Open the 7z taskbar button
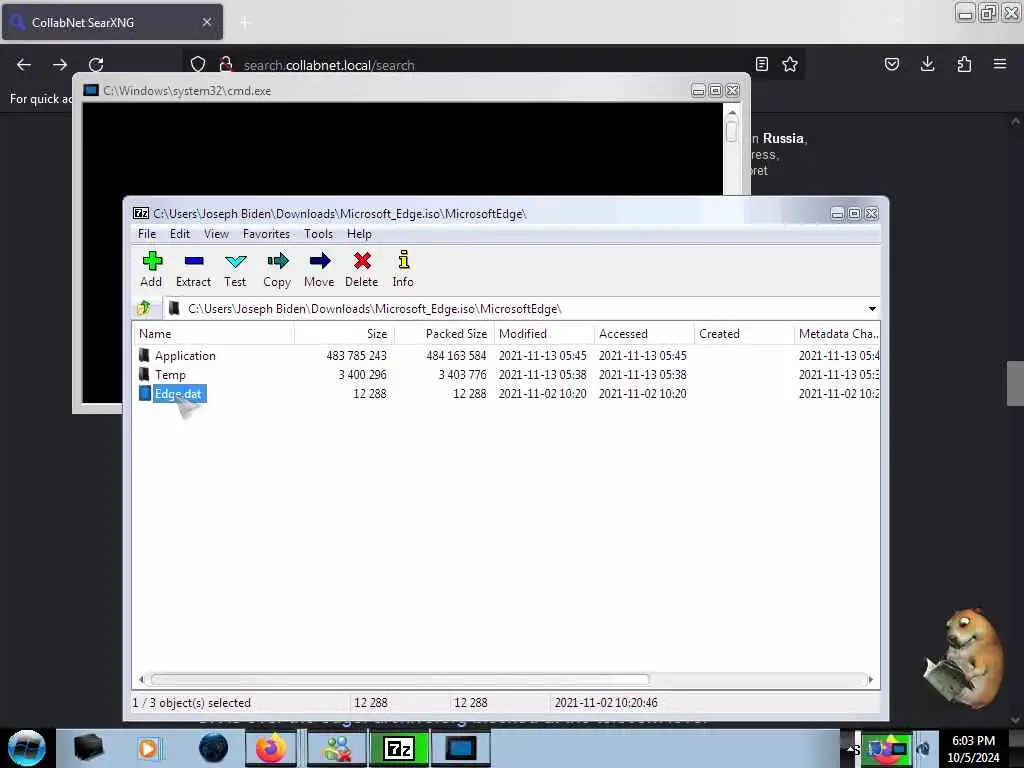Viewport: 1024px width, 768px height. click(400, 748)
